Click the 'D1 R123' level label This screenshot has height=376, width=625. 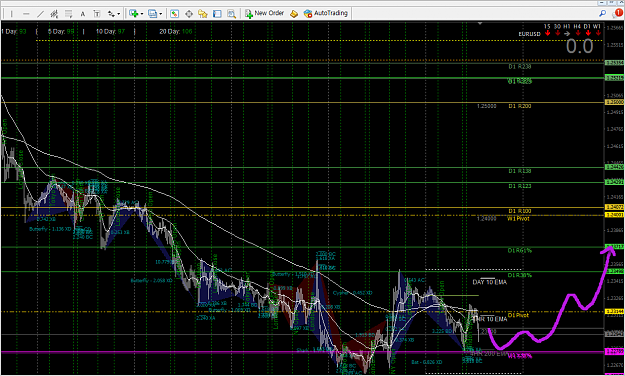coord(520,186)
